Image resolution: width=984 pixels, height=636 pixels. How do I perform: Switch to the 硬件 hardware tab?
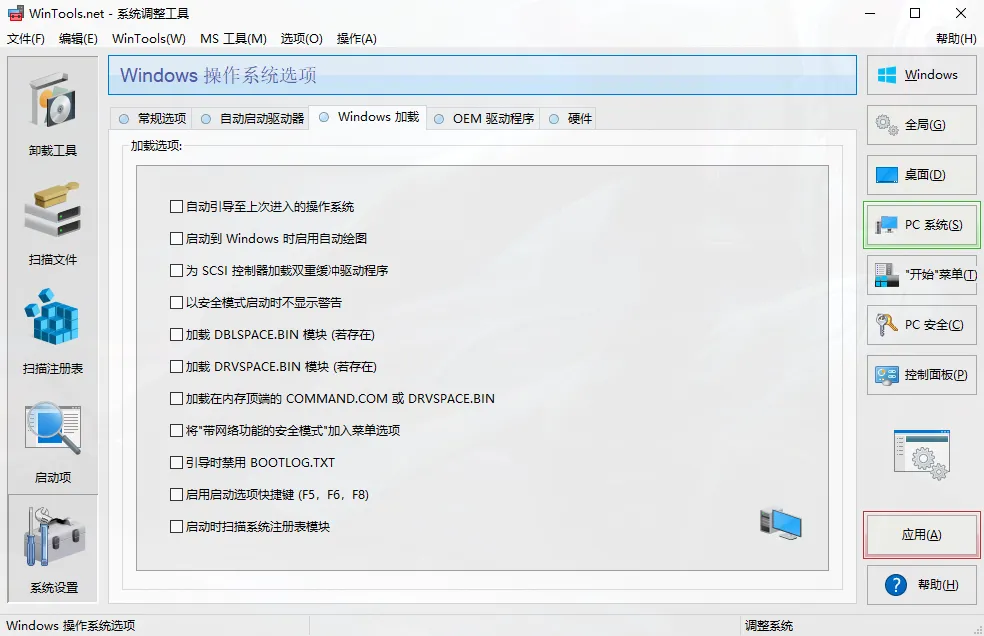(x=570, y=119)
